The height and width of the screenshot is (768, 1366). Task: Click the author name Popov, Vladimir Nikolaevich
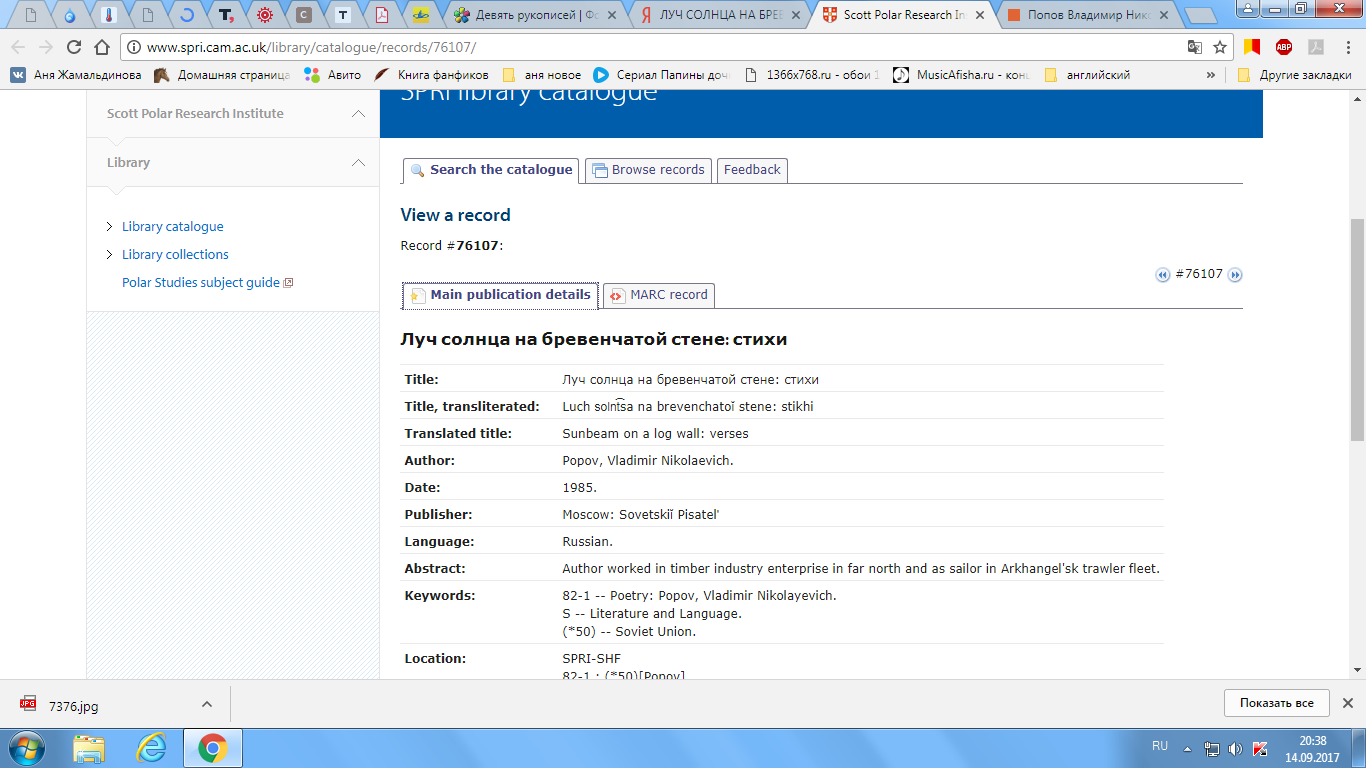pyautogui.click(x=648, y=461)
